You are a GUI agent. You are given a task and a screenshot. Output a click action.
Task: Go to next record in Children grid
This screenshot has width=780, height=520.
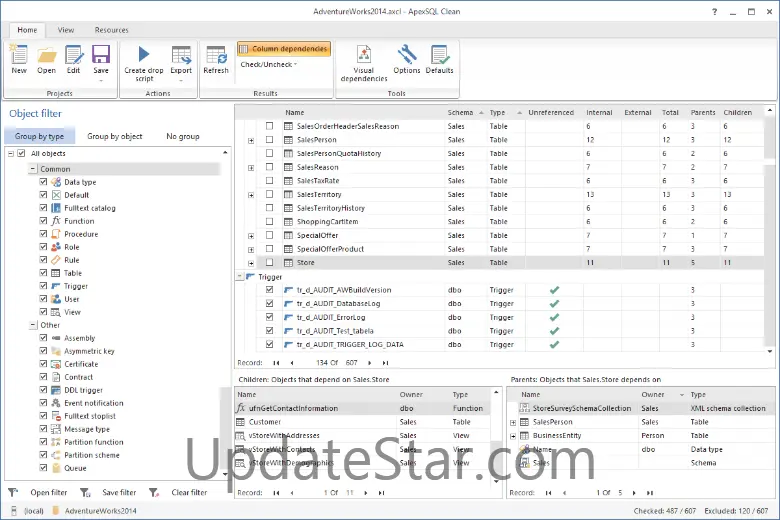[366, 493]
